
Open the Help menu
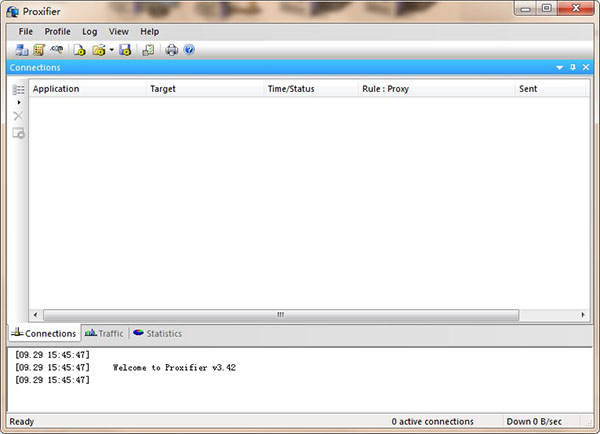coord(150,32)
